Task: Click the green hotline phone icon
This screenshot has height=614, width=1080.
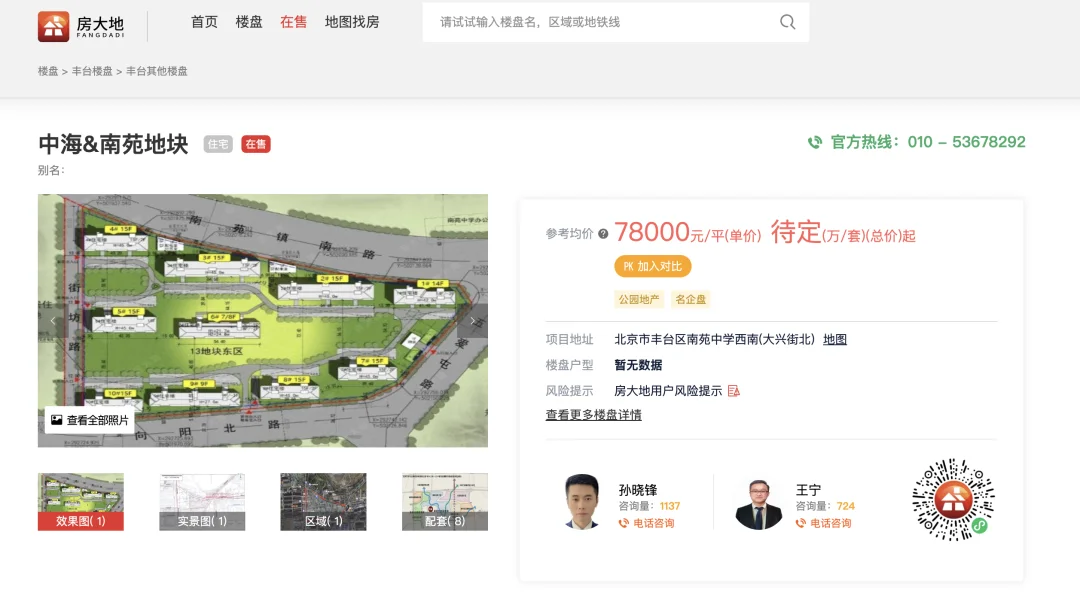Action: coord(815,142)
